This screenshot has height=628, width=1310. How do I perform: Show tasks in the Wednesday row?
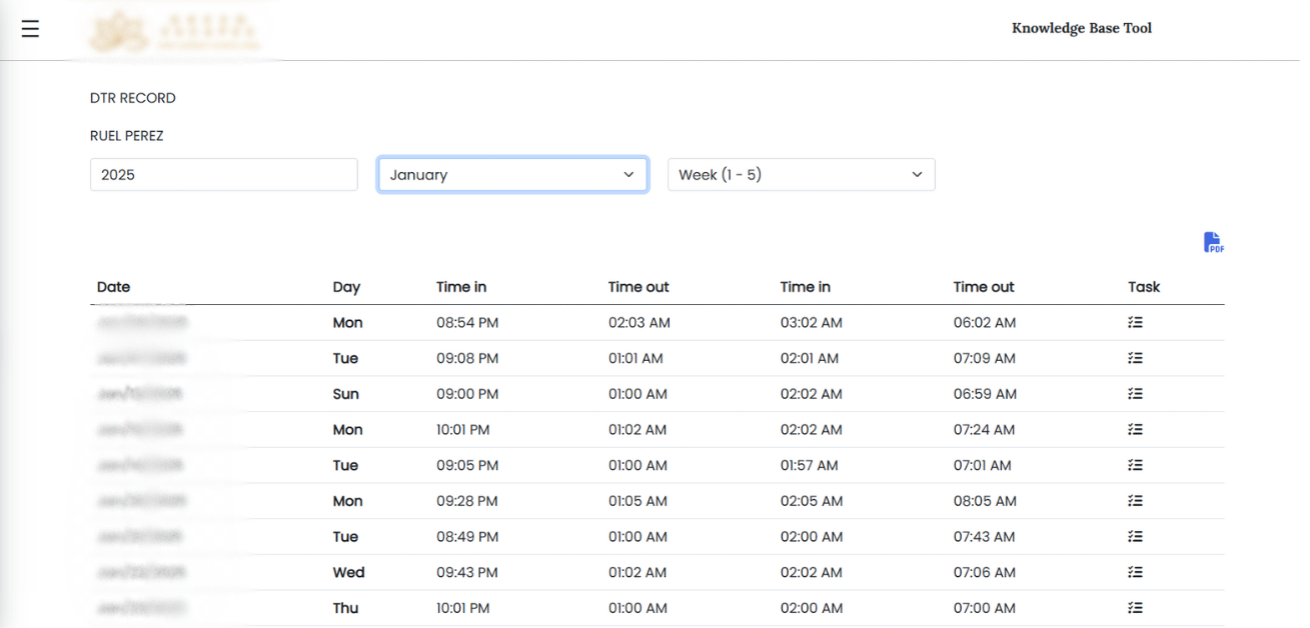tap(1135, 573)
